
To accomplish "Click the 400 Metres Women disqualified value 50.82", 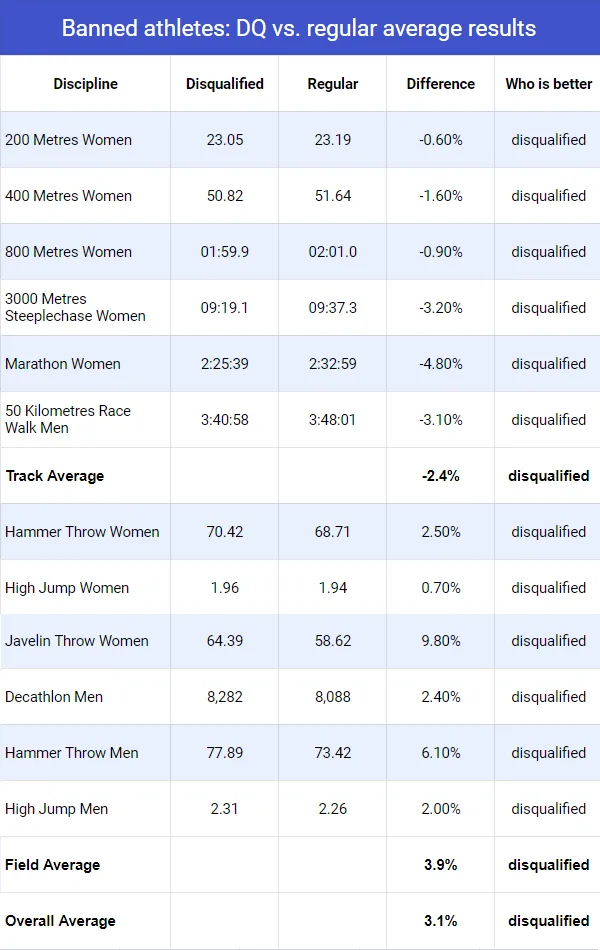I will tap(225, 196).
